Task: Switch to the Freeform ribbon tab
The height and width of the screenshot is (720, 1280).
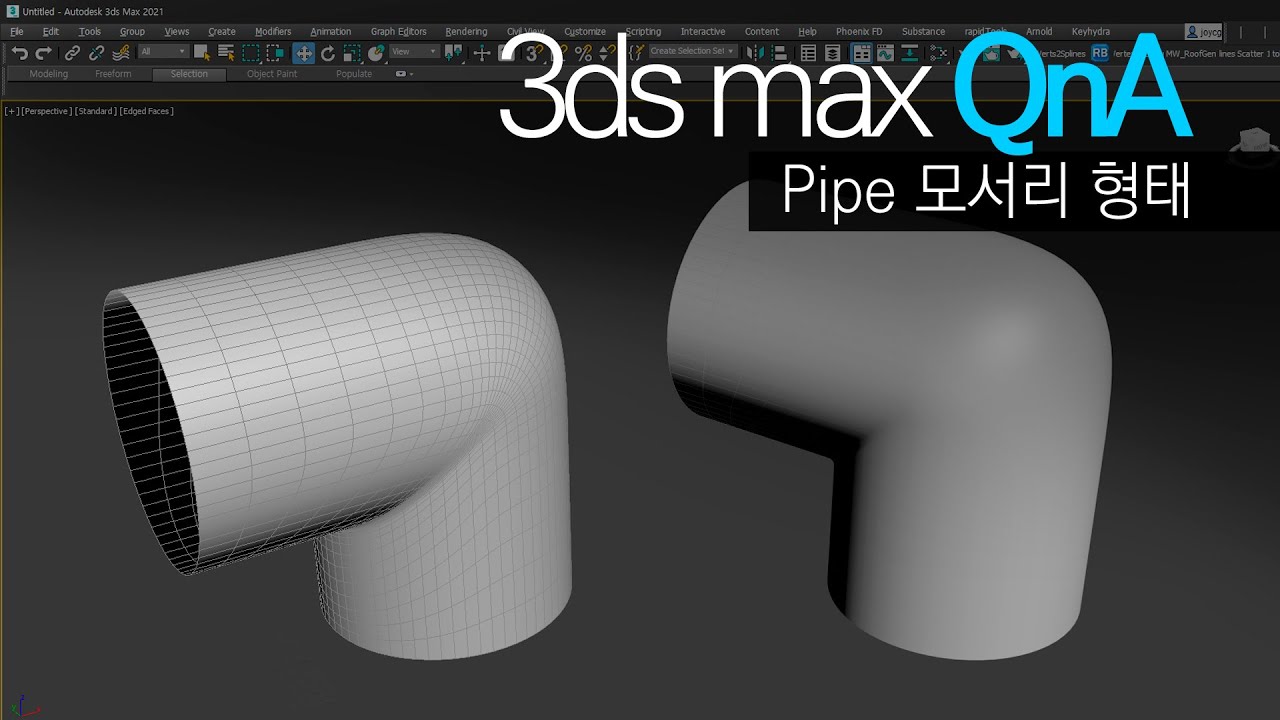Action: (113, 74)
